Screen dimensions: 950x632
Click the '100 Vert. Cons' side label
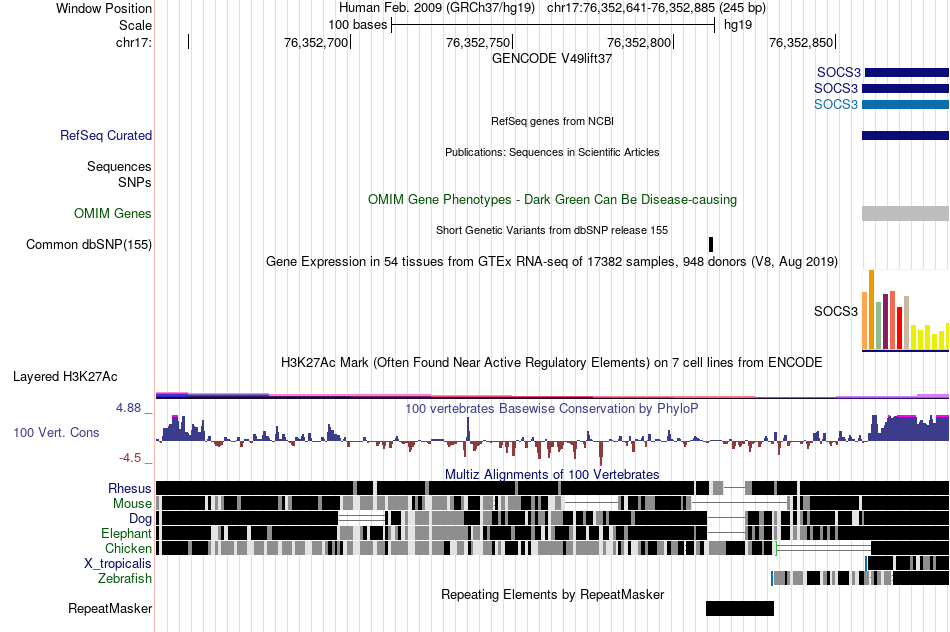click(56, 433)
